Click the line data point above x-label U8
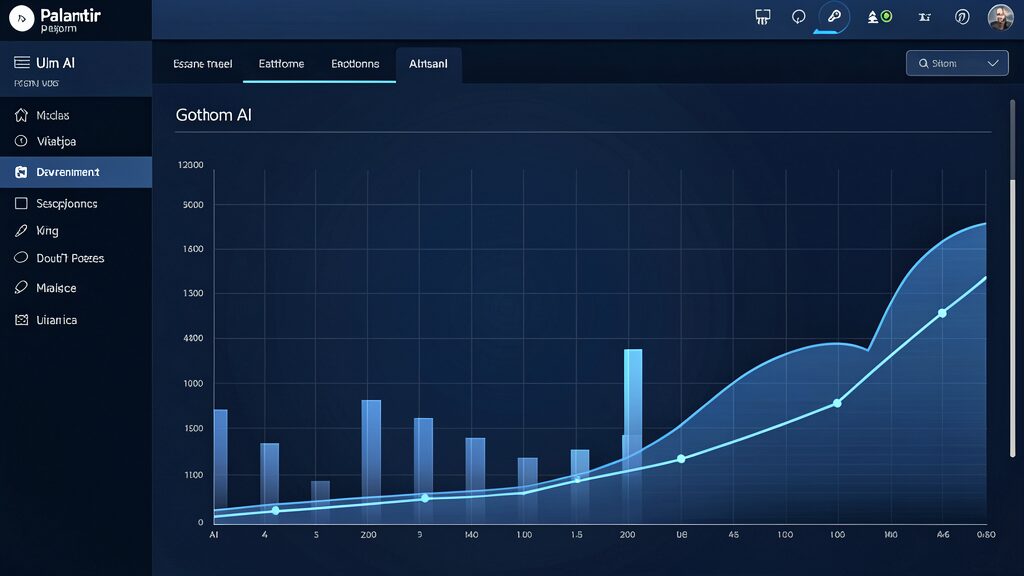The image size is (1024, 576). (x=680, y=459)
